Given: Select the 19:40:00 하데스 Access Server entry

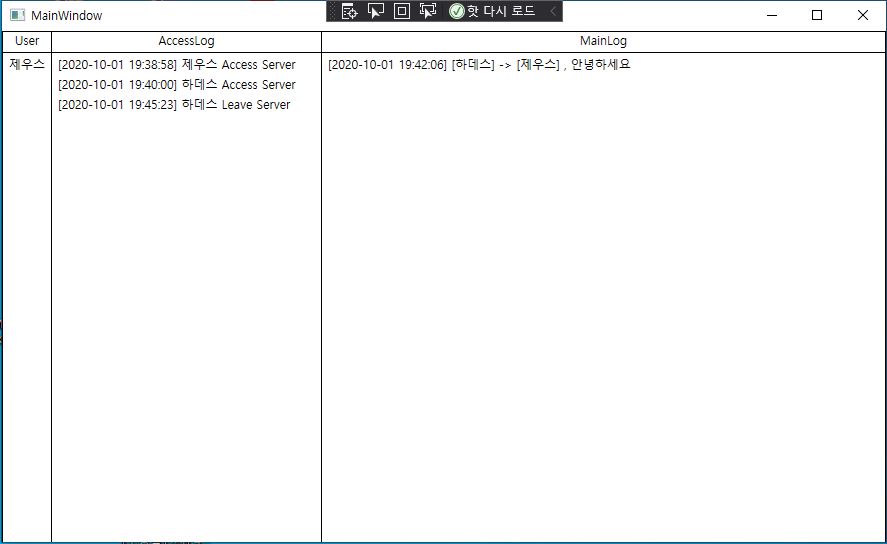Looking at the screenshot, I should coord(176,85).
